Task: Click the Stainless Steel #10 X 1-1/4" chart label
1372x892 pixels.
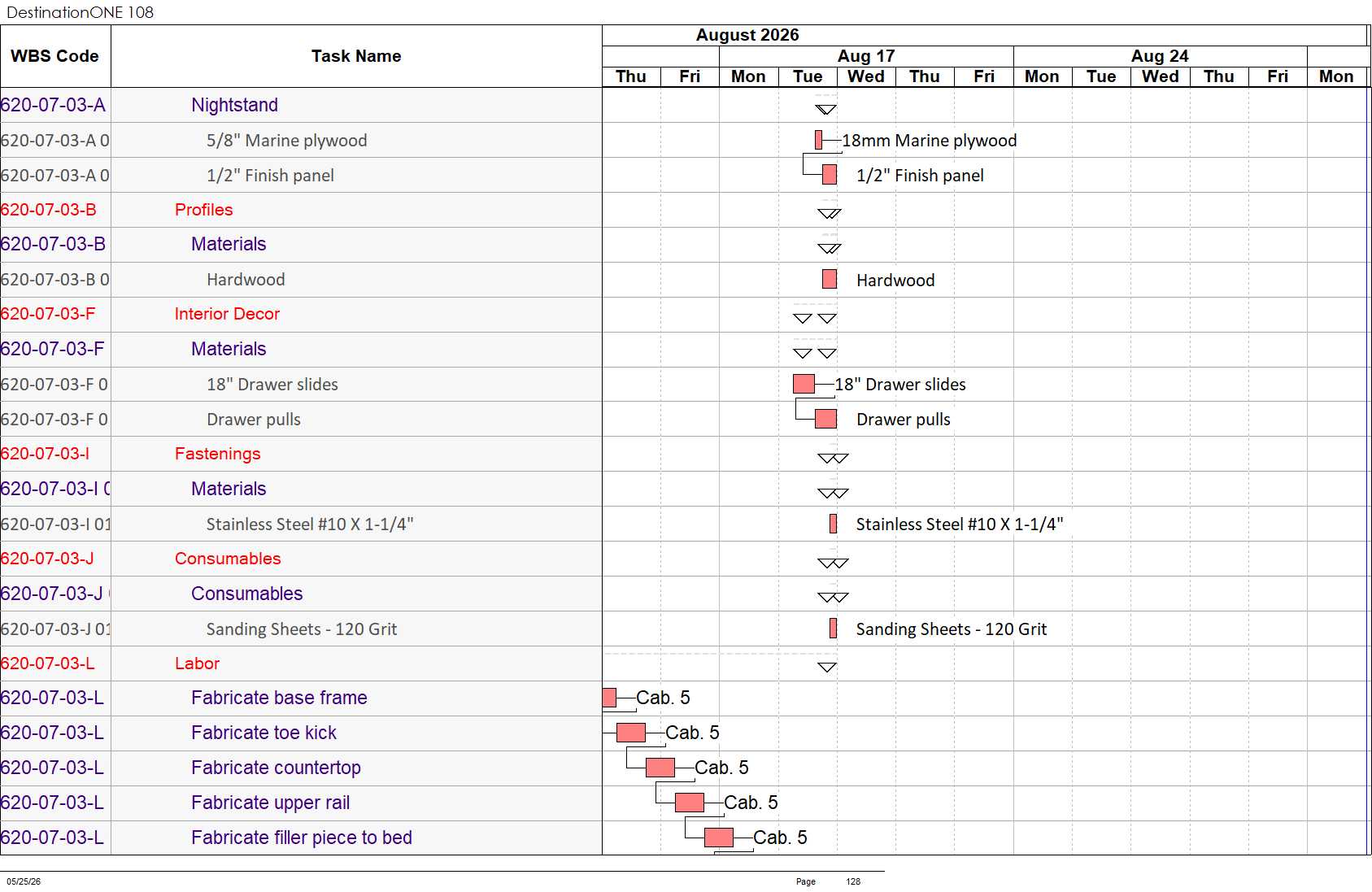Action: click(x=960, y=524)
